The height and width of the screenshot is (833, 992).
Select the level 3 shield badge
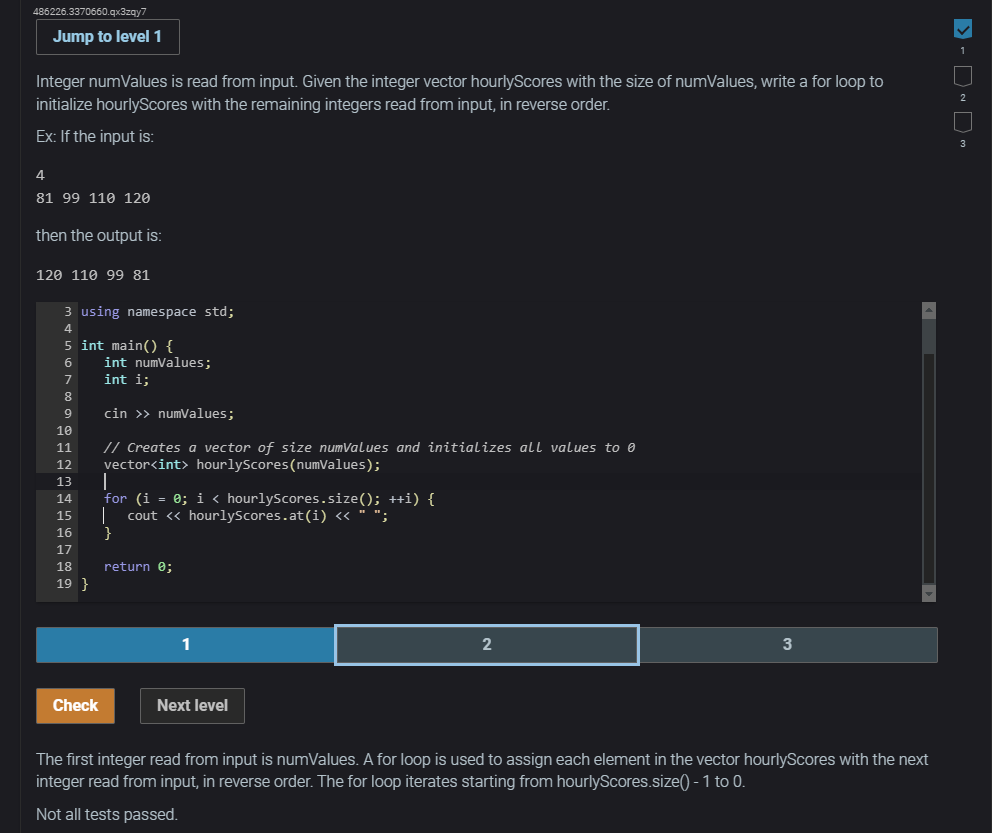pos(962,122)
